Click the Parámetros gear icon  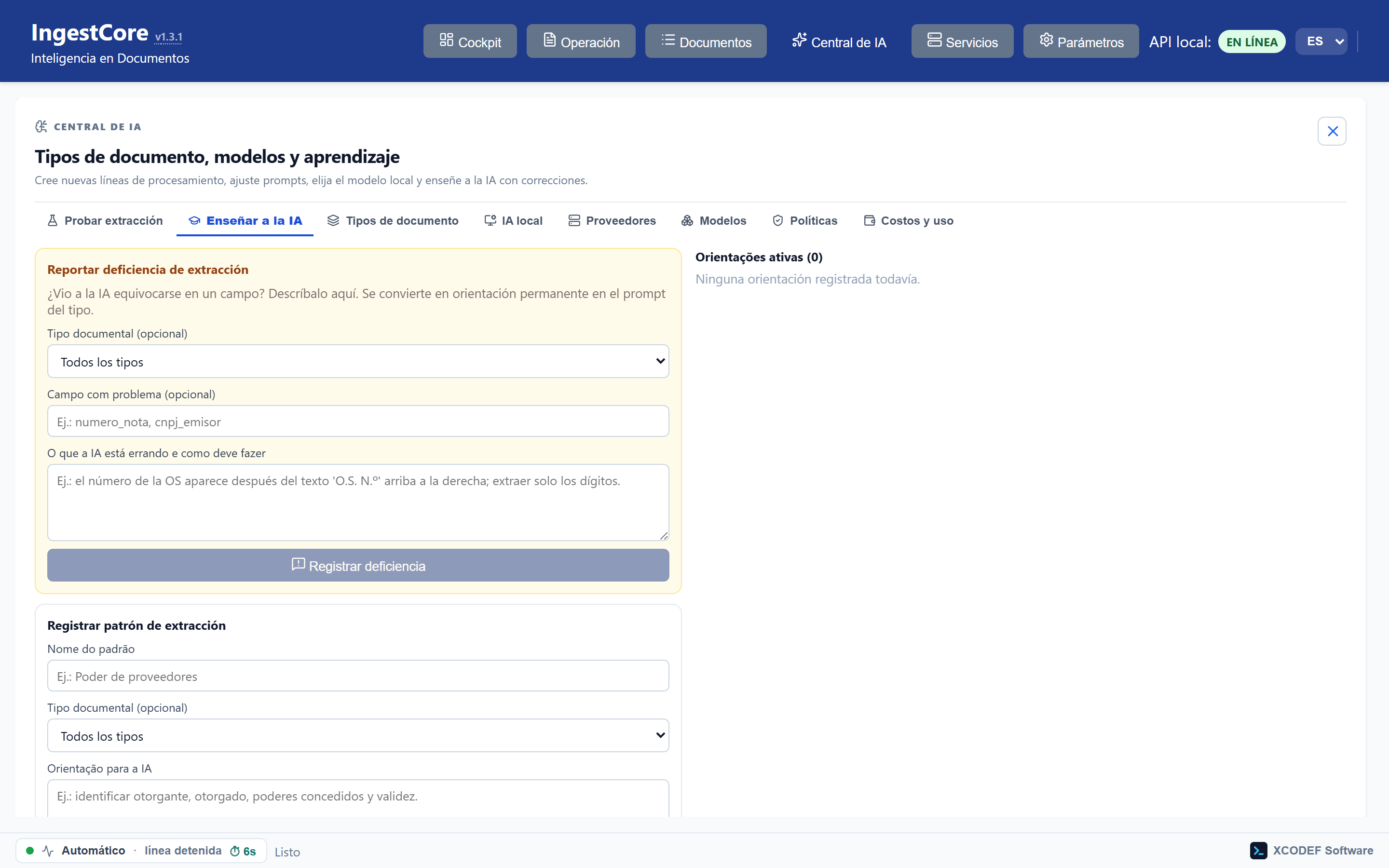pyautogui.click(x=1047, y=40)
